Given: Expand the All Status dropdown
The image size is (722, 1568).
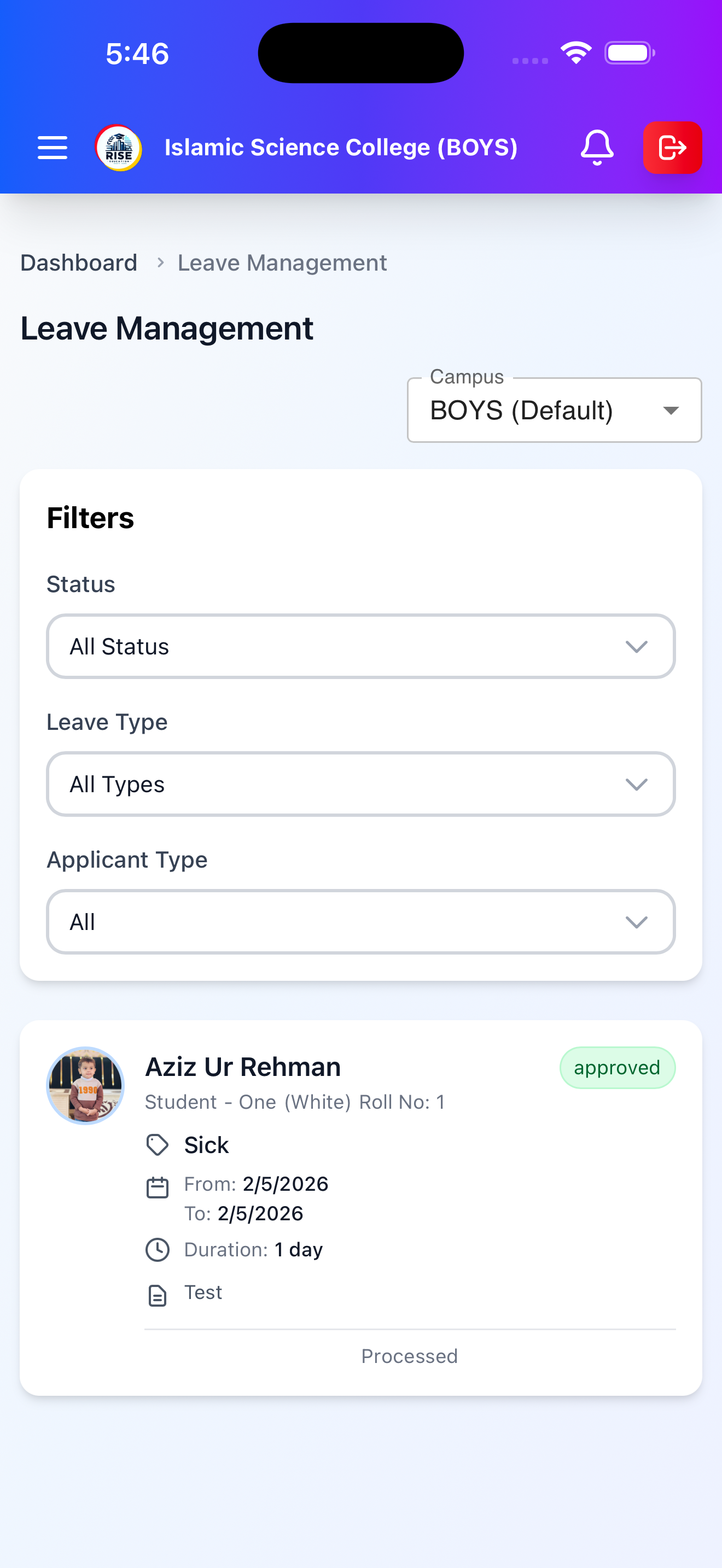Looking at the screenshot, I should pos(361,646).
